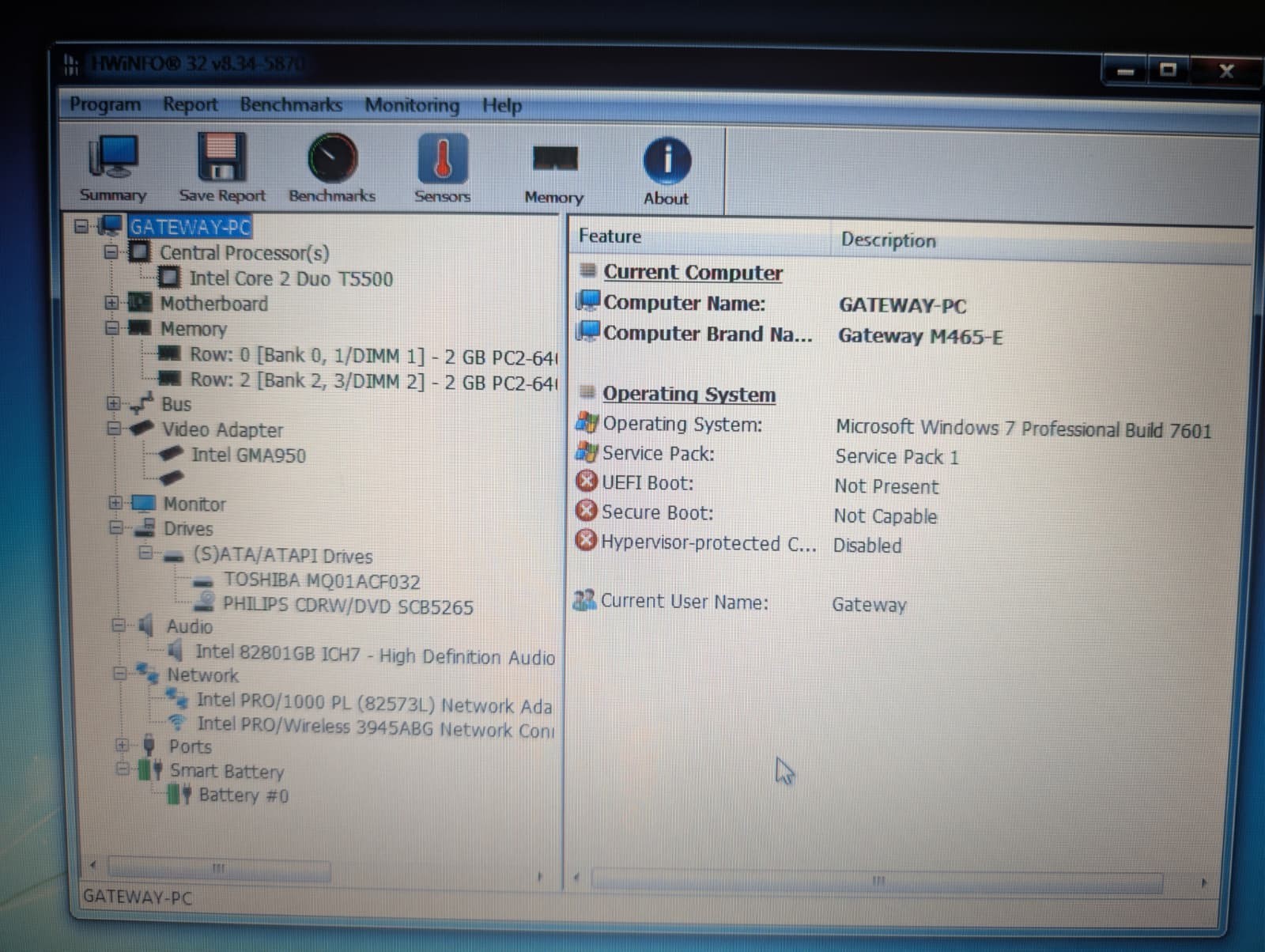Screen dimensions: 1265x952
Task: Expand the Bus node
Action: [113, 403]
